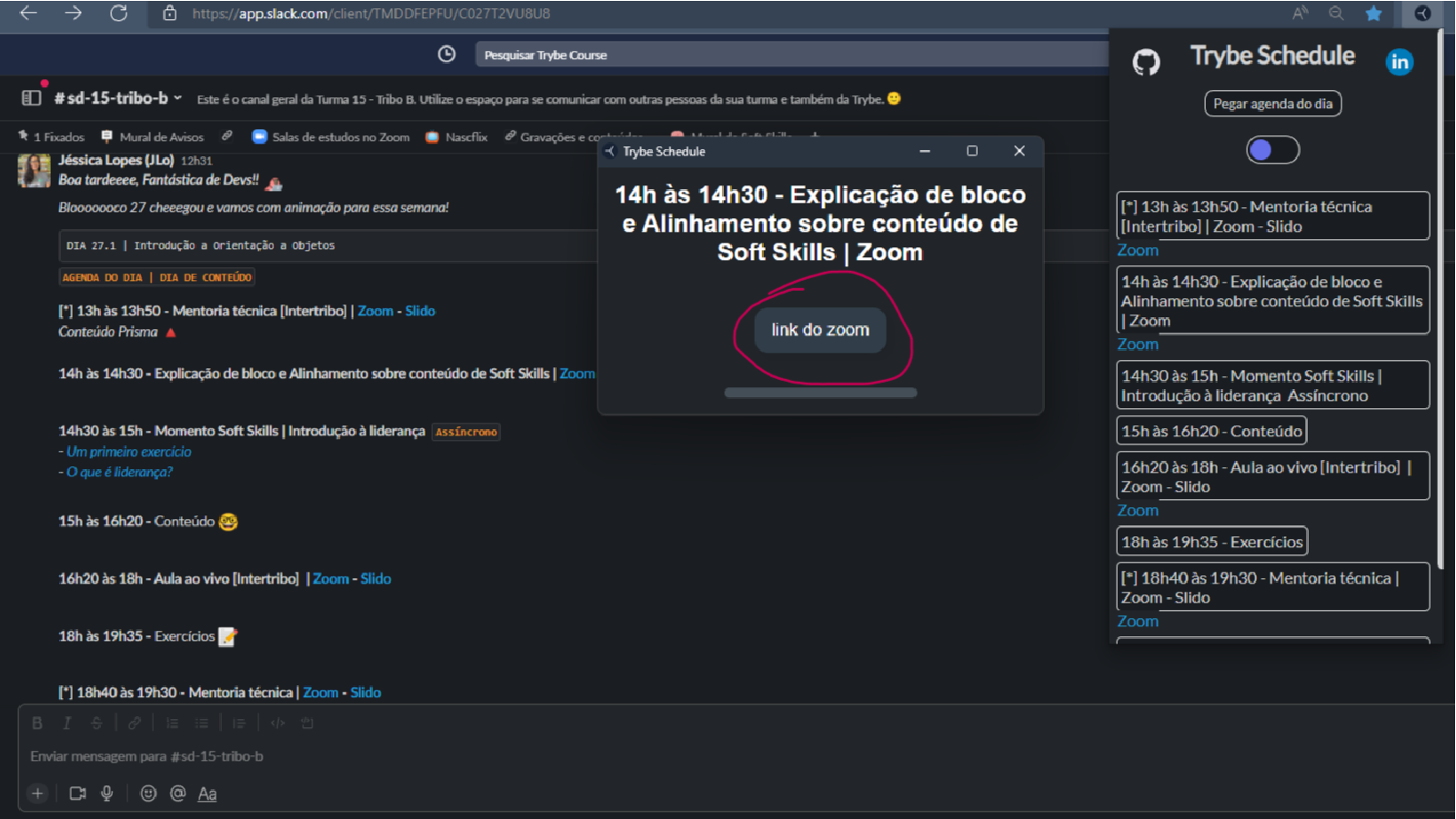Insert a blockquote in the composer

(x=239, y=724)
